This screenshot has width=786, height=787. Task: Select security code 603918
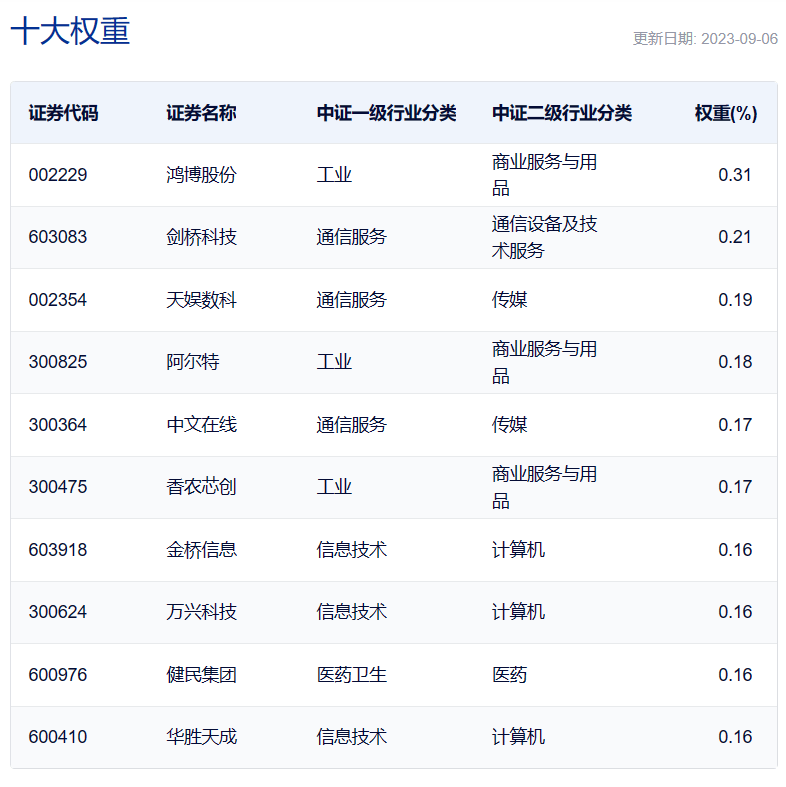[58, 550]
